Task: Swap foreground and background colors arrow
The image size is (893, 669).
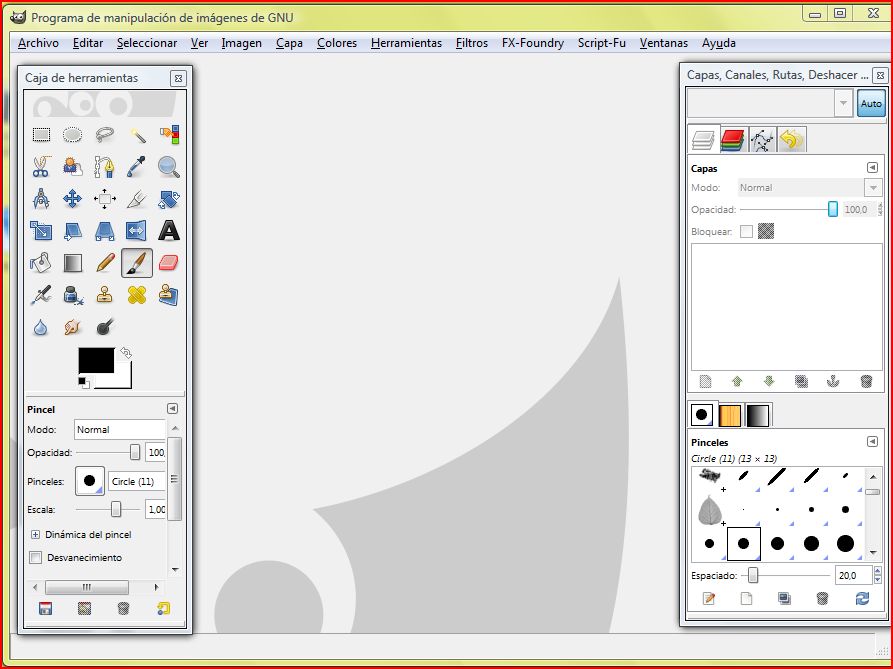Action: point(125,353)
